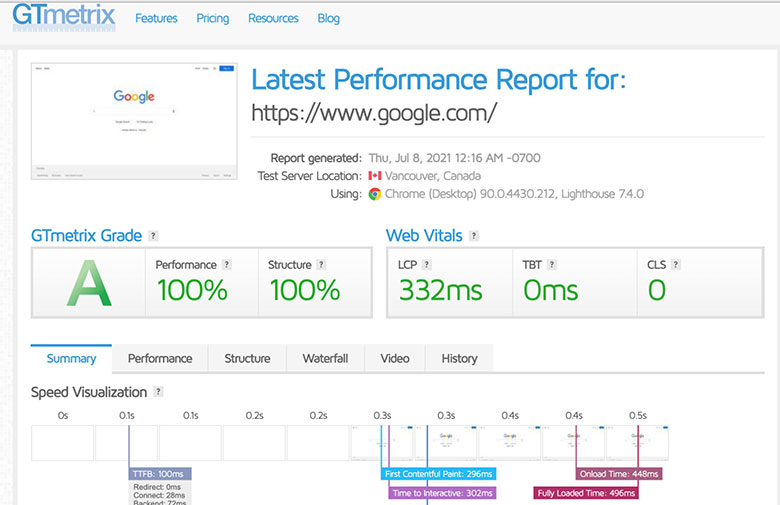Viewport: 780px width, 505px height.
Task: Open the Pricing page link
Action: [x=212, y=18]
